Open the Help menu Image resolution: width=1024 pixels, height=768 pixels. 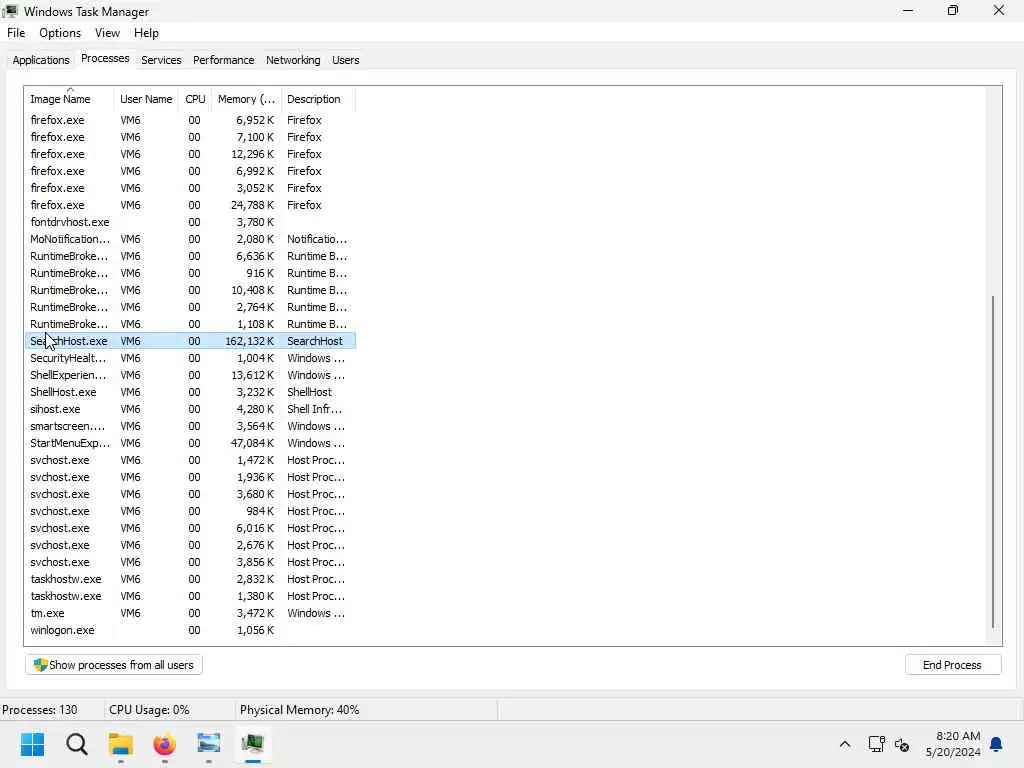pyautogui.click(x=146, y=33)
